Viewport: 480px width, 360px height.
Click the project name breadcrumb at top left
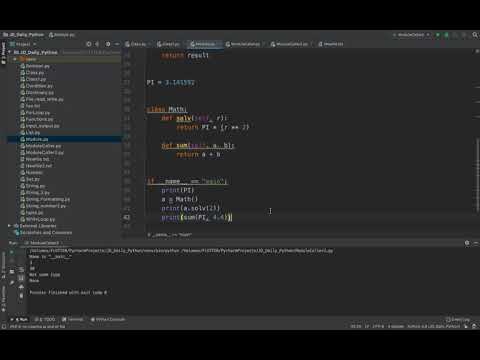[23, 35]
